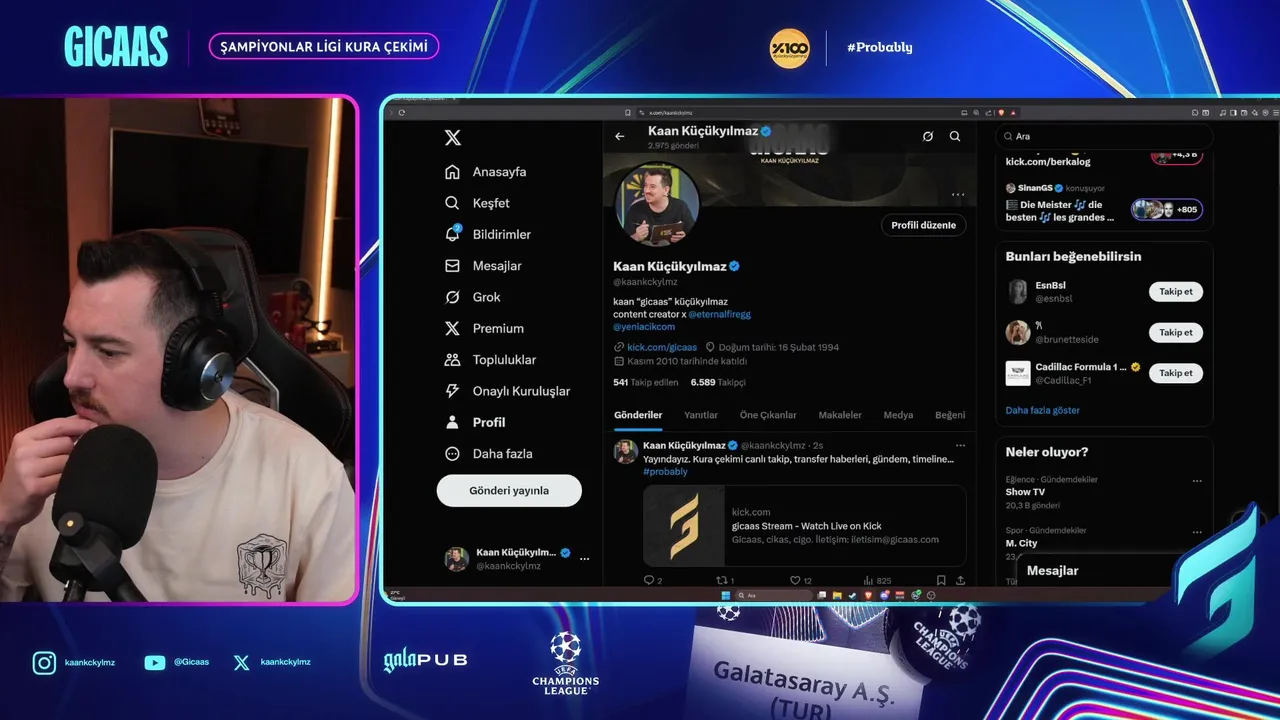Viewport: 1280px width, 720px height.
Task: Open Topluluklar communities
Action: point(490,360)
